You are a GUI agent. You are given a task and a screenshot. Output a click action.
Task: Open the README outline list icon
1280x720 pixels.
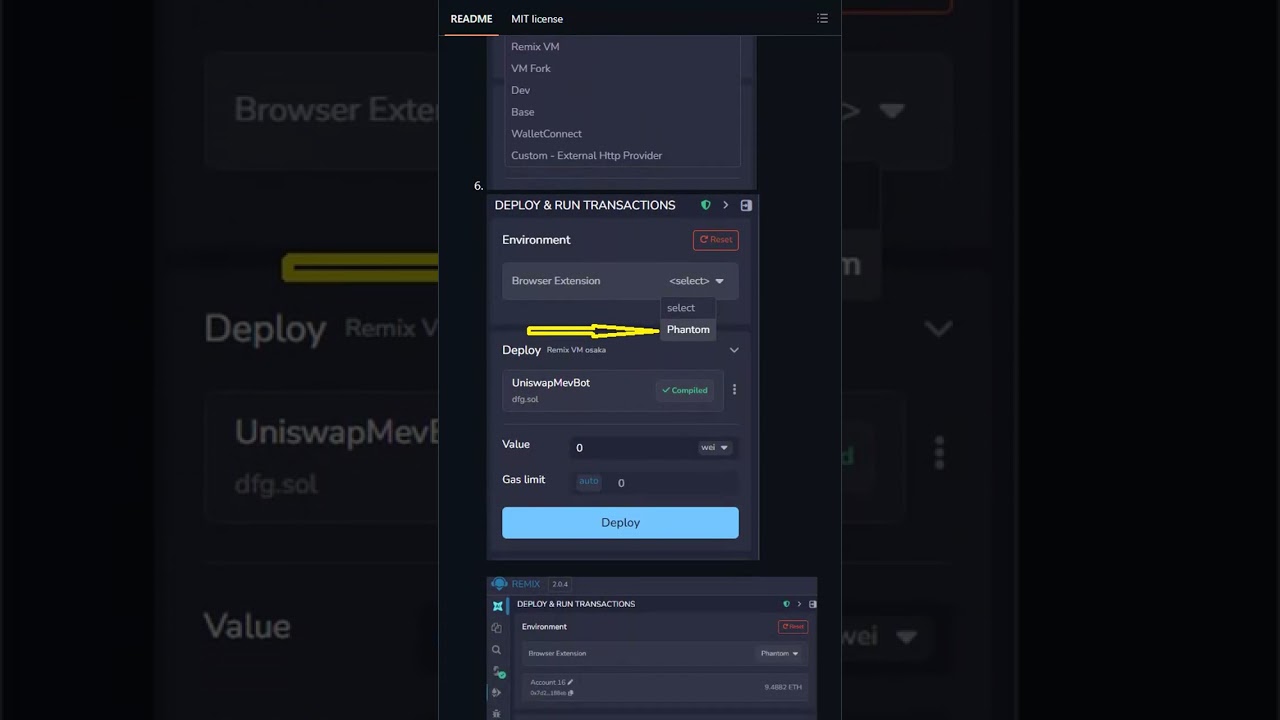point(822,18)
